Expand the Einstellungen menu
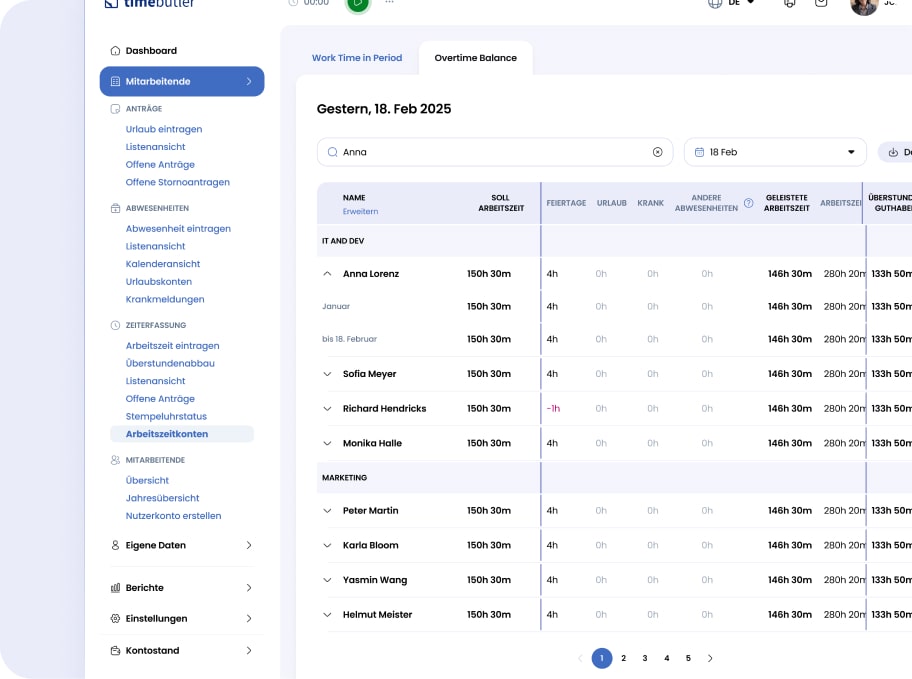Viewport: 912px width, 679px height. coord(249,618)
